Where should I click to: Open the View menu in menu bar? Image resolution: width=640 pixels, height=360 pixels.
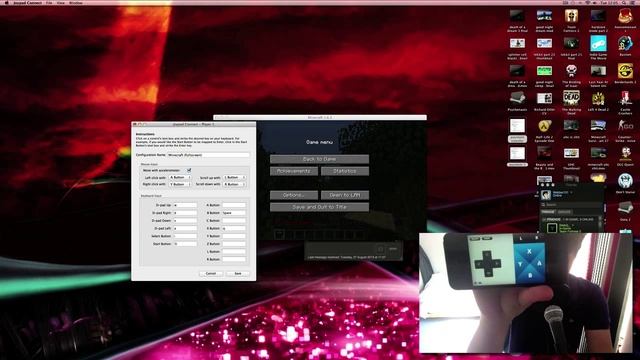pos(60,3)
